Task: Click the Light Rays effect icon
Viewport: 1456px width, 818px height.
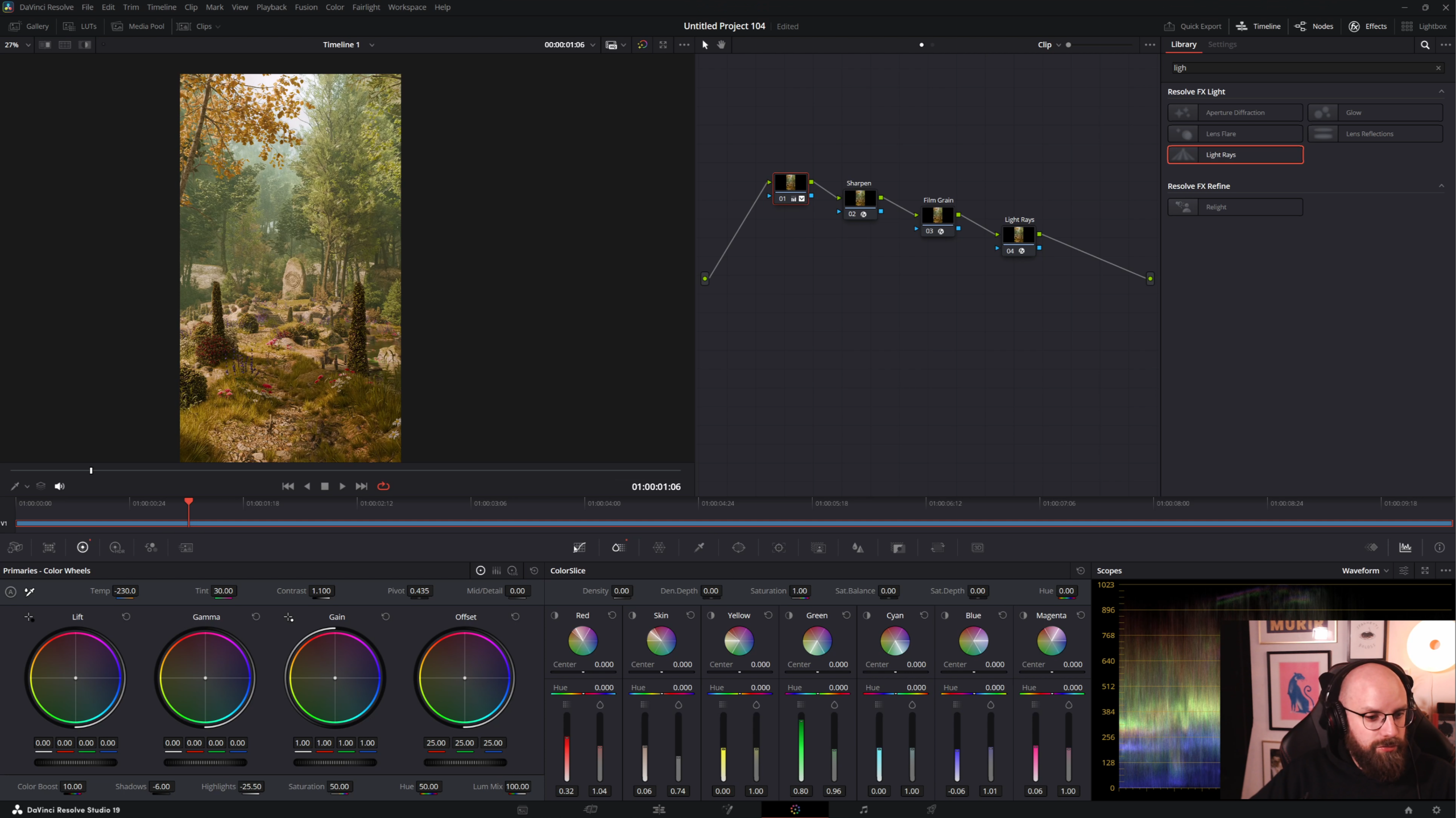Action: [x=1184, y=155]
